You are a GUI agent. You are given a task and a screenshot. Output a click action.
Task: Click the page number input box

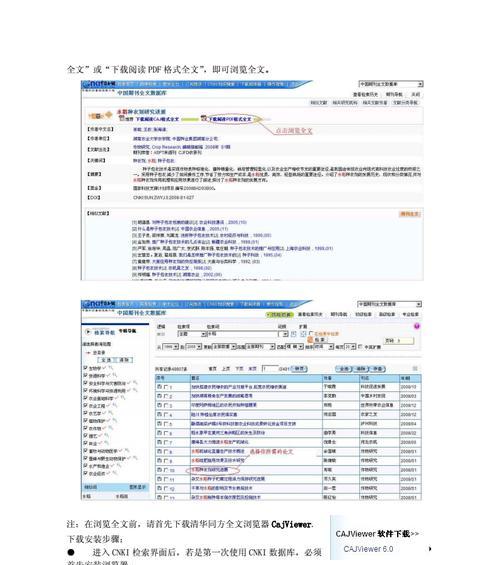click(270, 369)
